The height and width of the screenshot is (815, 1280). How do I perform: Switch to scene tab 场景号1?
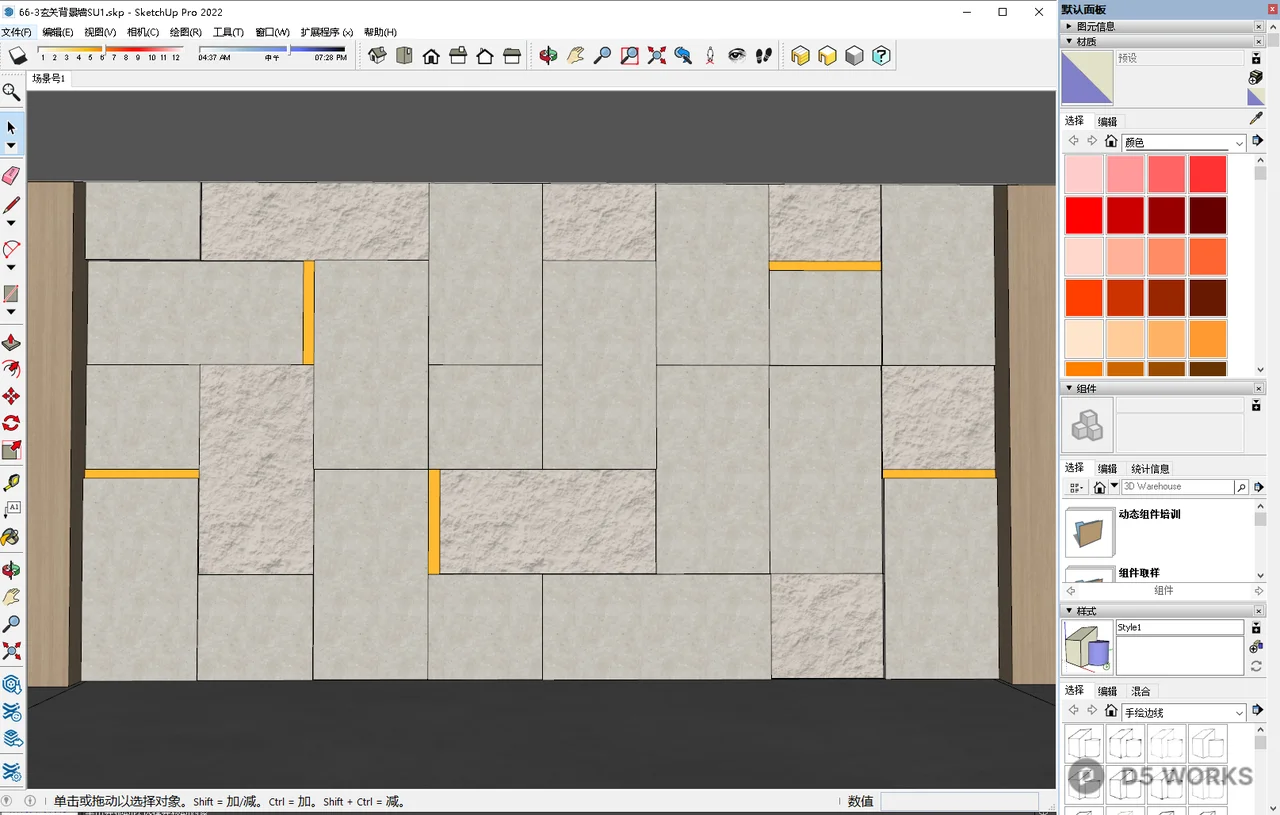[x=48, y=78]
